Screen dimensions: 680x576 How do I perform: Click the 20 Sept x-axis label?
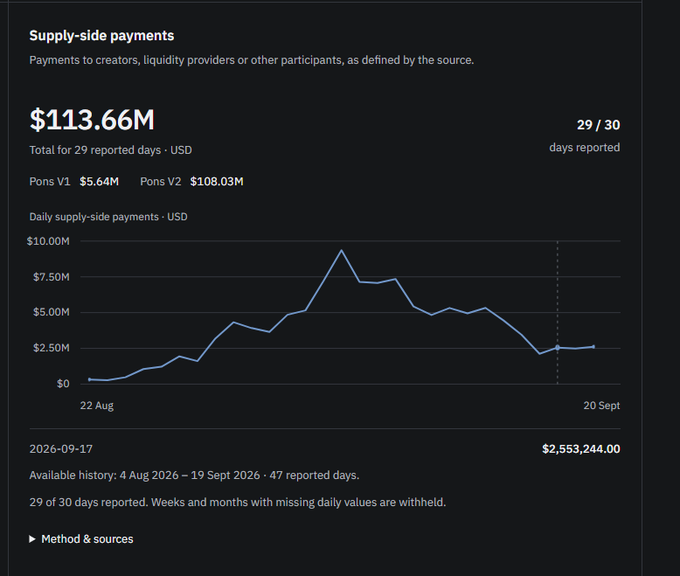(x=602, y=406)
